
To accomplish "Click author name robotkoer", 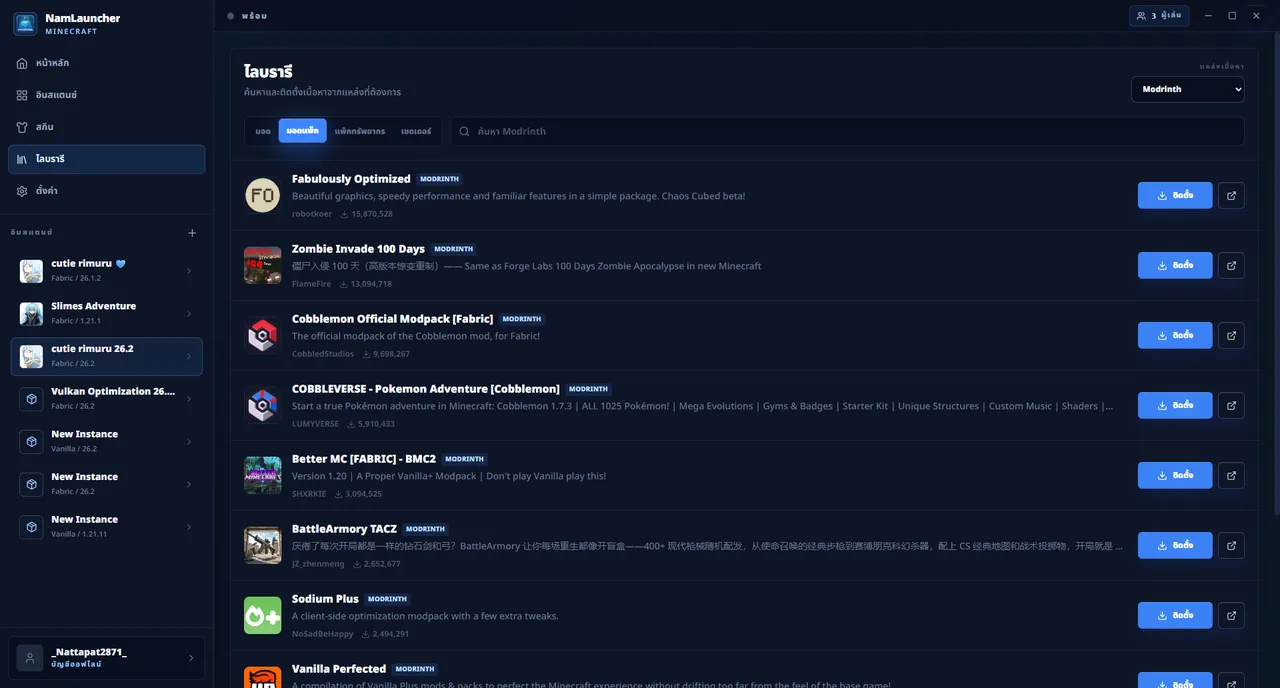I will pos(312,214).
